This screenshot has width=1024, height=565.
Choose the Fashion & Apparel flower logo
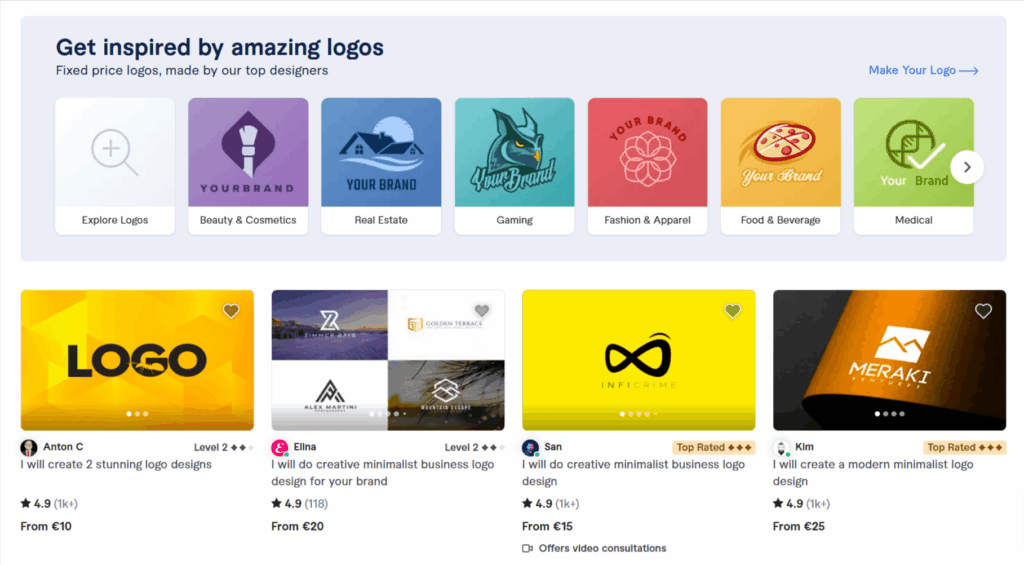tap(647, 152)
